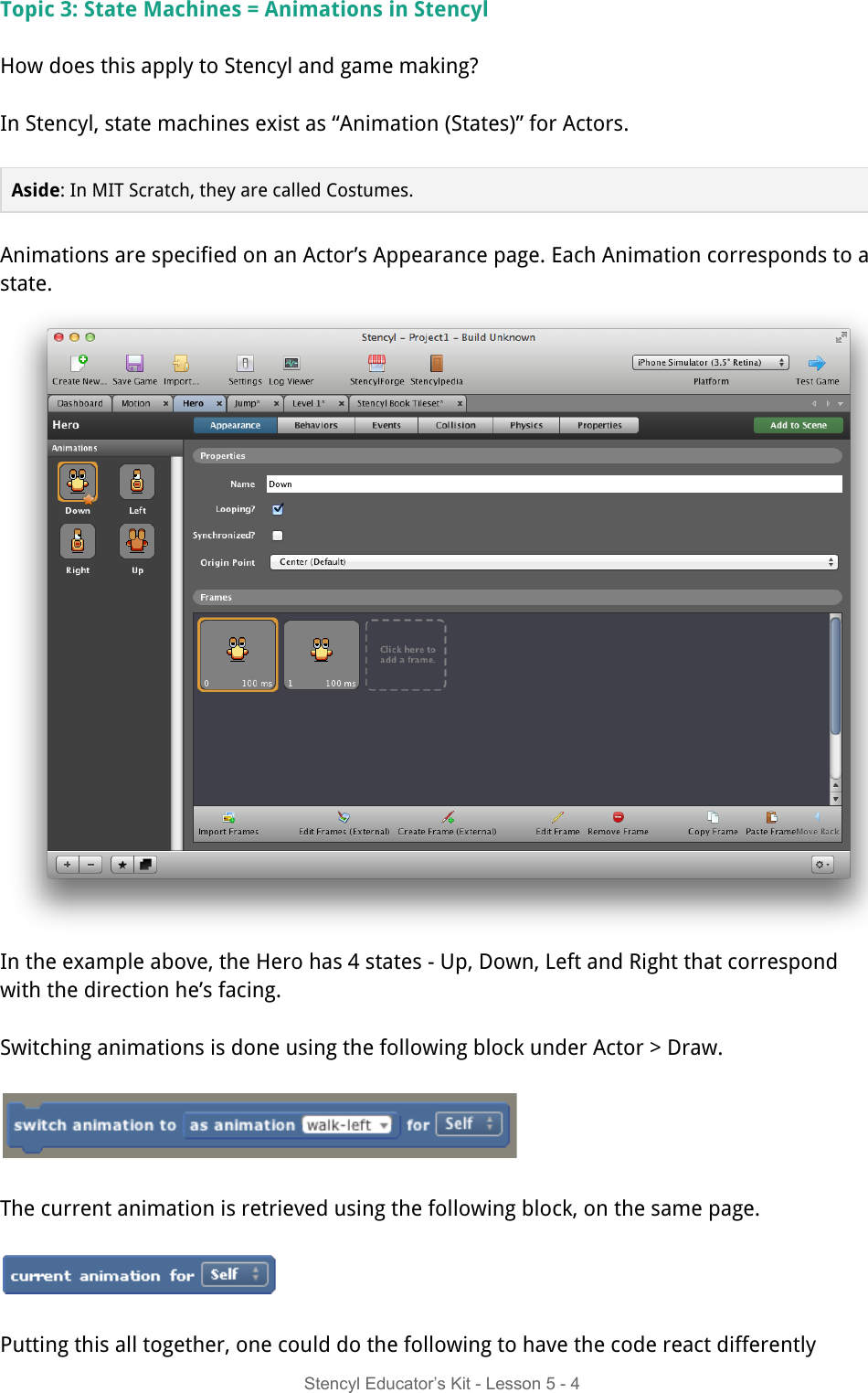868x1393 pixels.
Task: Click the animation Name field
Action: pos(554,484)
